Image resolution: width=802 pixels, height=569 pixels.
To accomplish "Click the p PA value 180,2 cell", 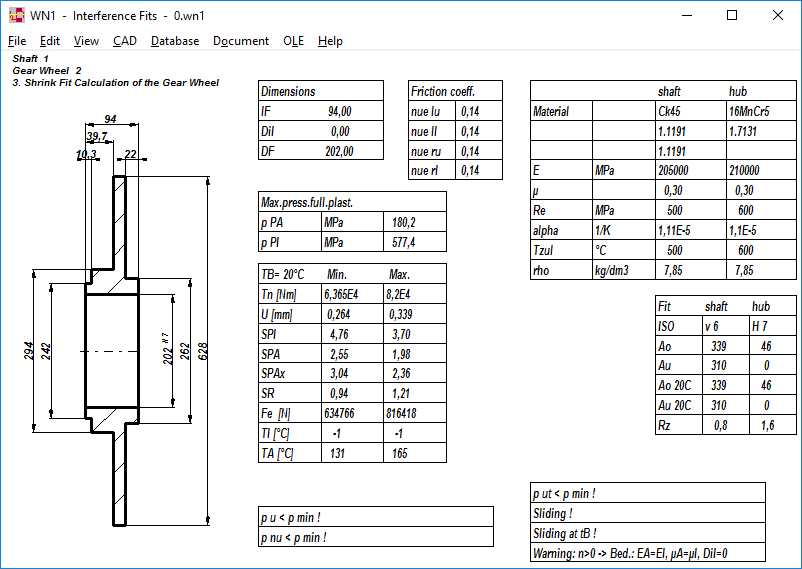I will click(404, 222).
